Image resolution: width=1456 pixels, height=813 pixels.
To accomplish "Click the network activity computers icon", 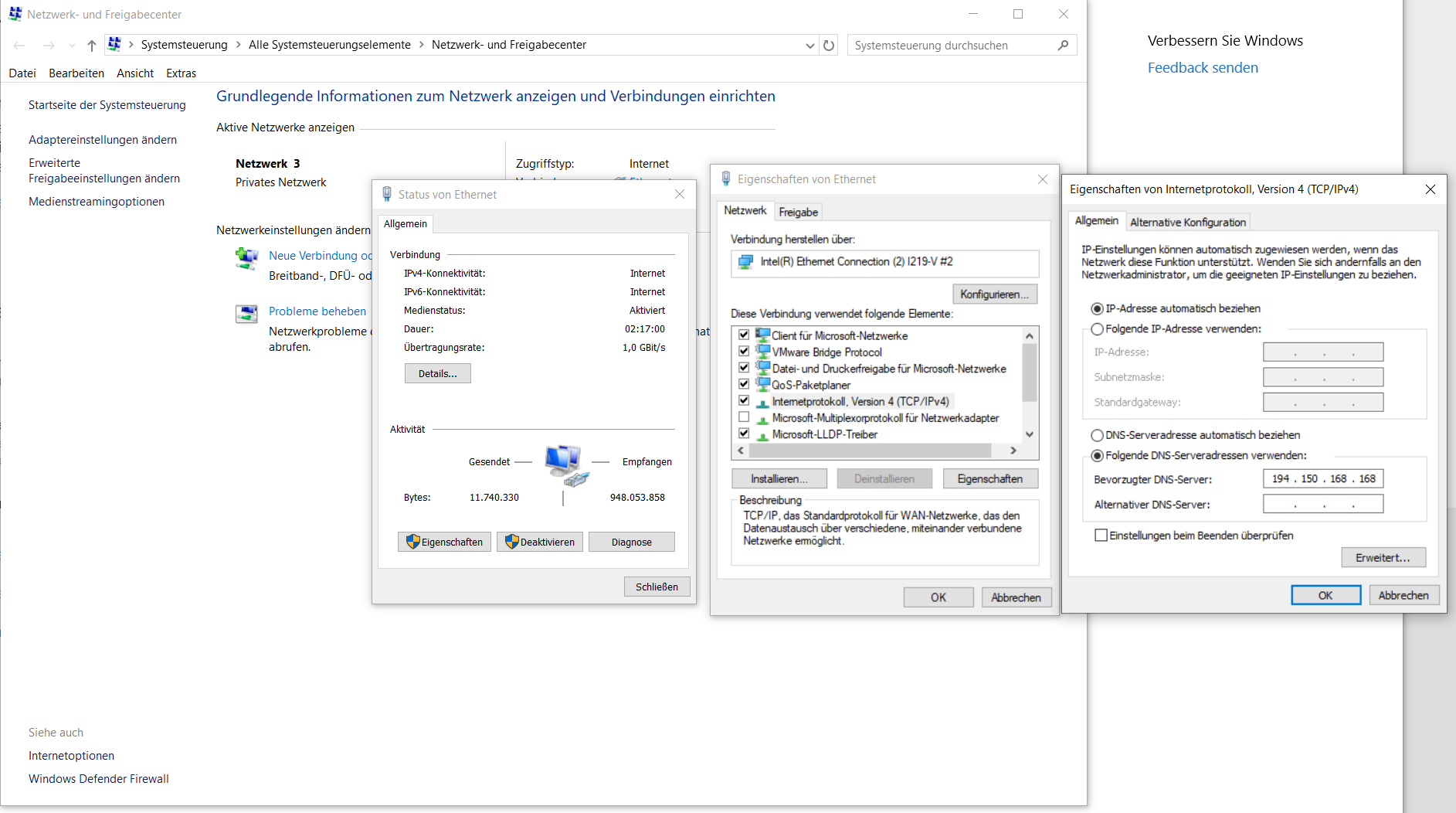I will (x=567, y=465).
